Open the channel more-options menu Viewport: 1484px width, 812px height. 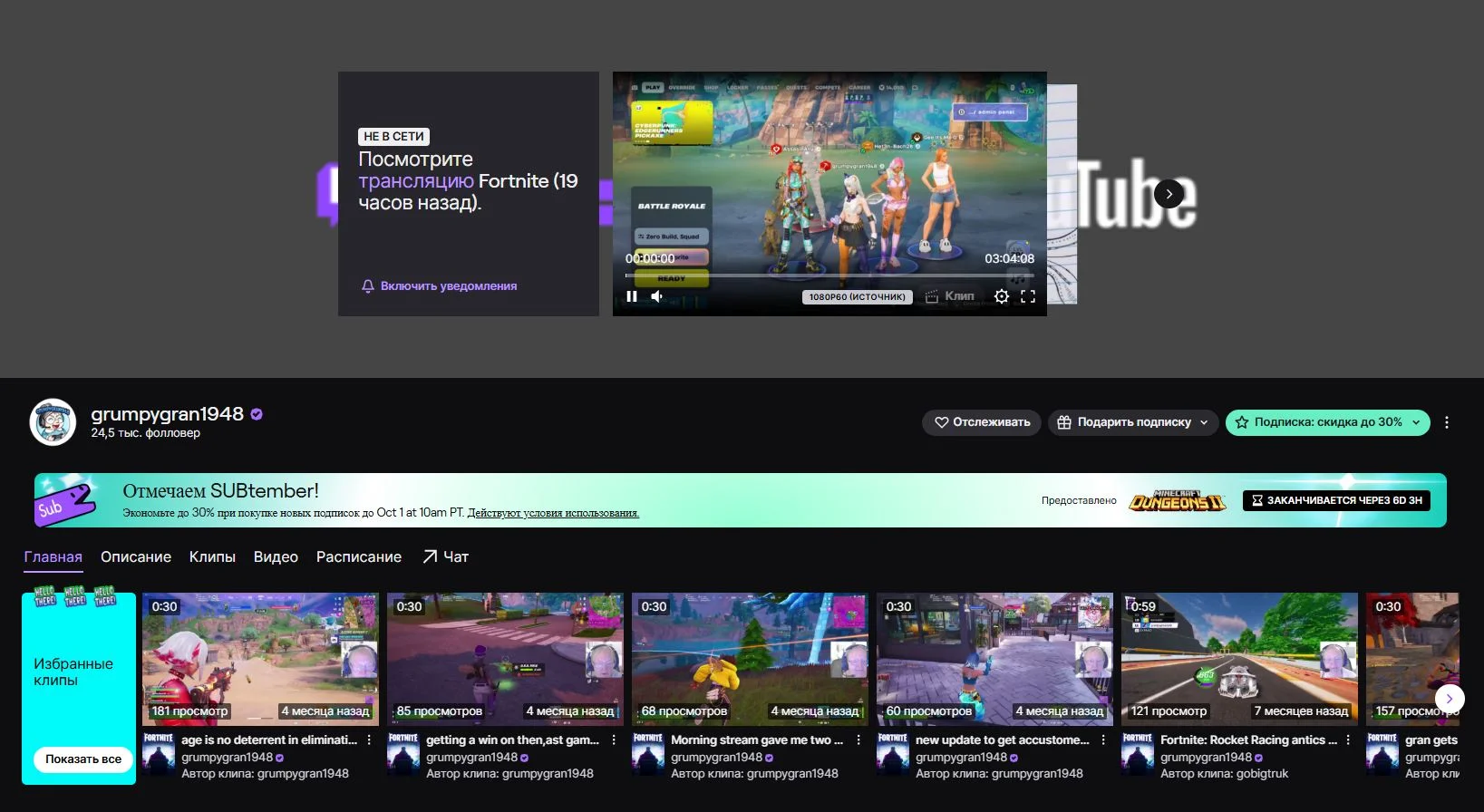click(x=1447, y=422)
